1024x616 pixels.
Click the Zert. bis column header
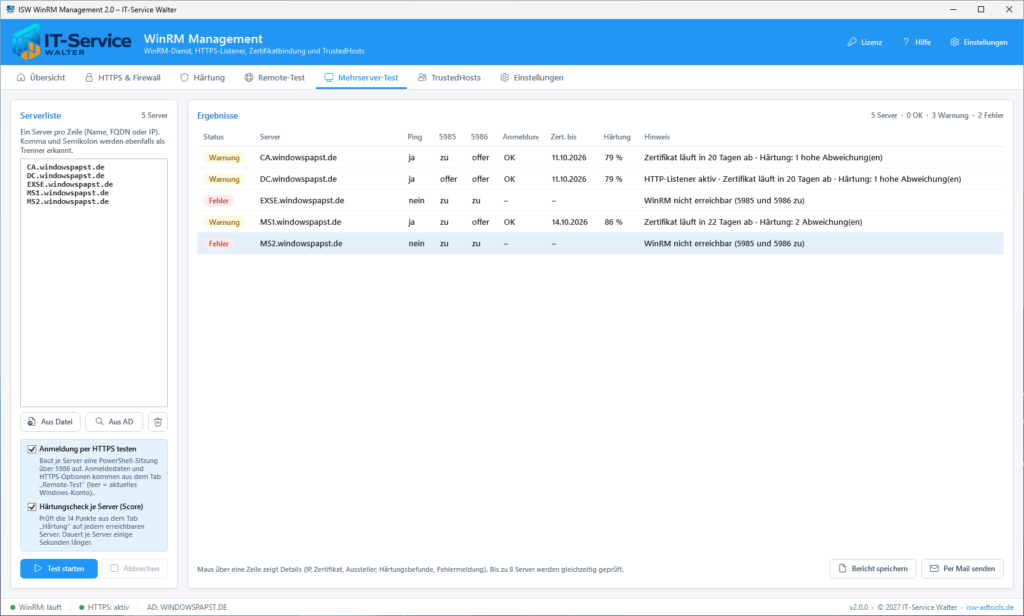pos(564,137)
